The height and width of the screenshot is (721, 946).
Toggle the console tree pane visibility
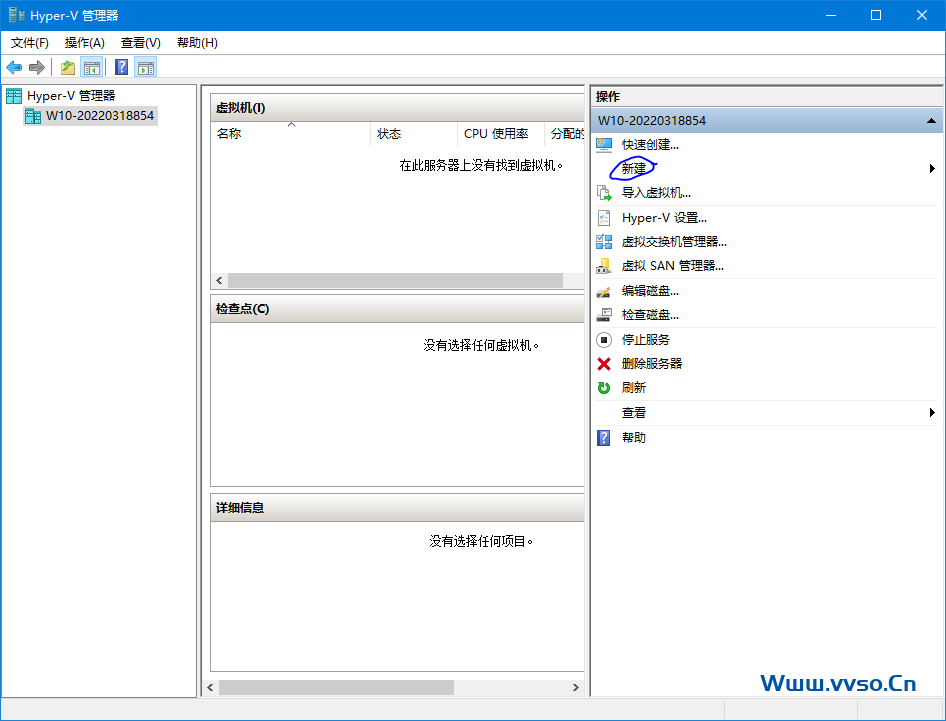[x=92, y=67]
